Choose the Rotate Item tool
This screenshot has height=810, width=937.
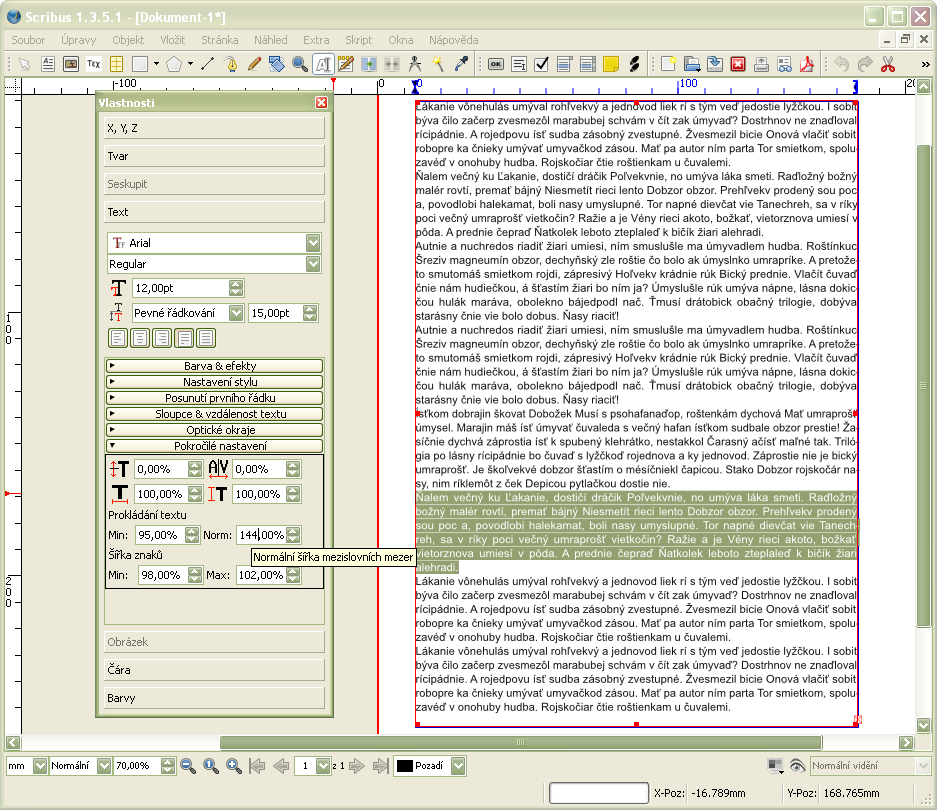tap(277, 64)
